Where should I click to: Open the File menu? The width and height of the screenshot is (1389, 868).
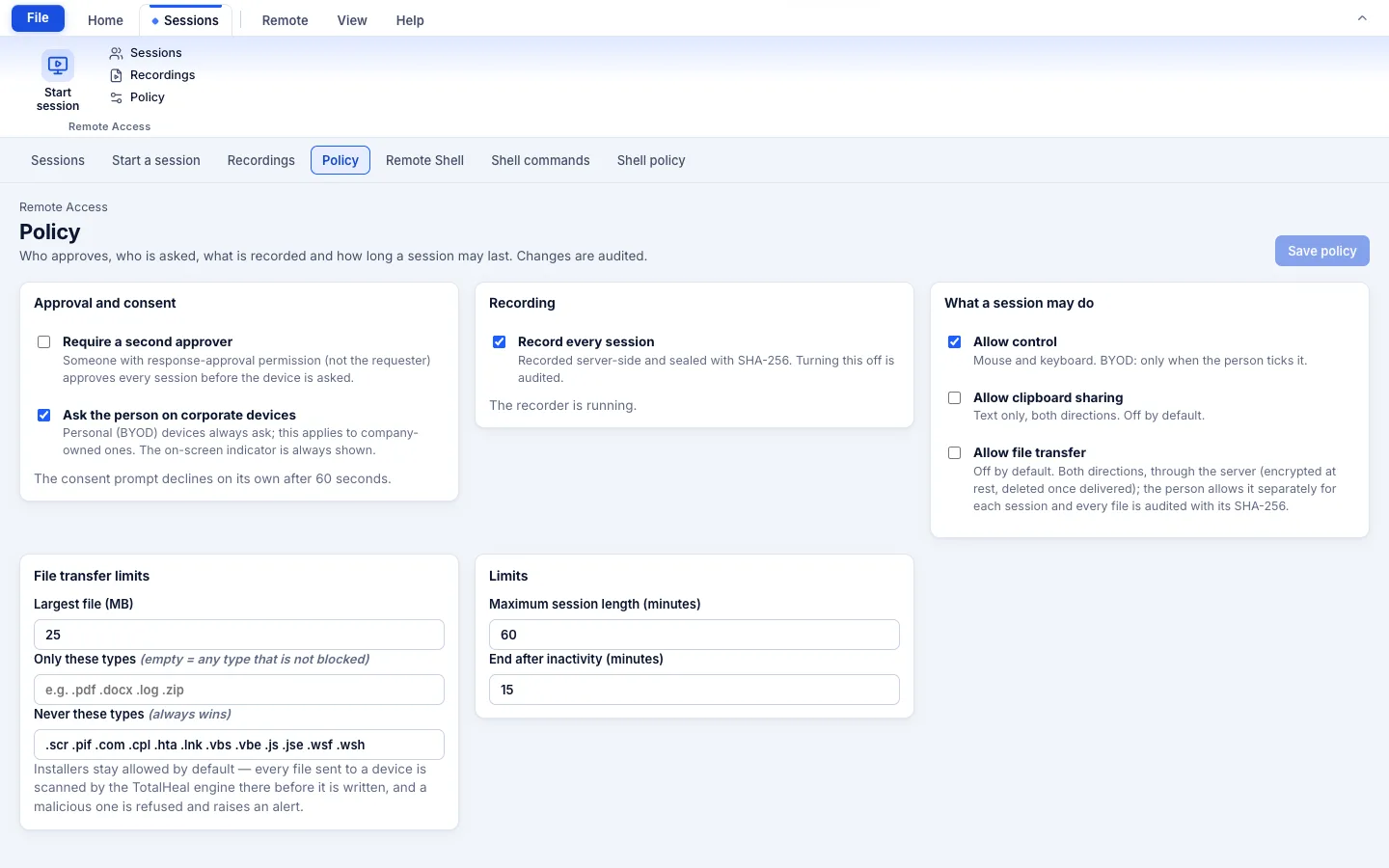click(38, 18)
